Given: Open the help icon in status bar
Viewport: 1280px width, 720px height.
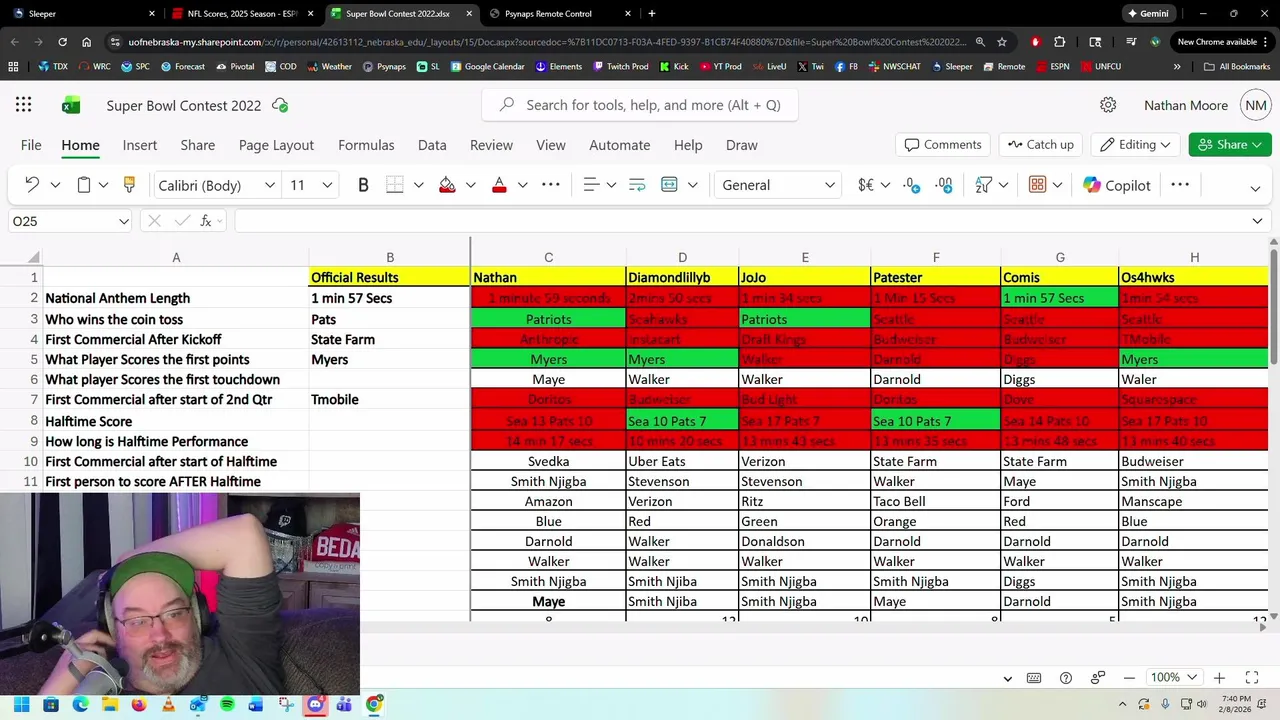Looking at the screenshot, I should click(1066, 678).
